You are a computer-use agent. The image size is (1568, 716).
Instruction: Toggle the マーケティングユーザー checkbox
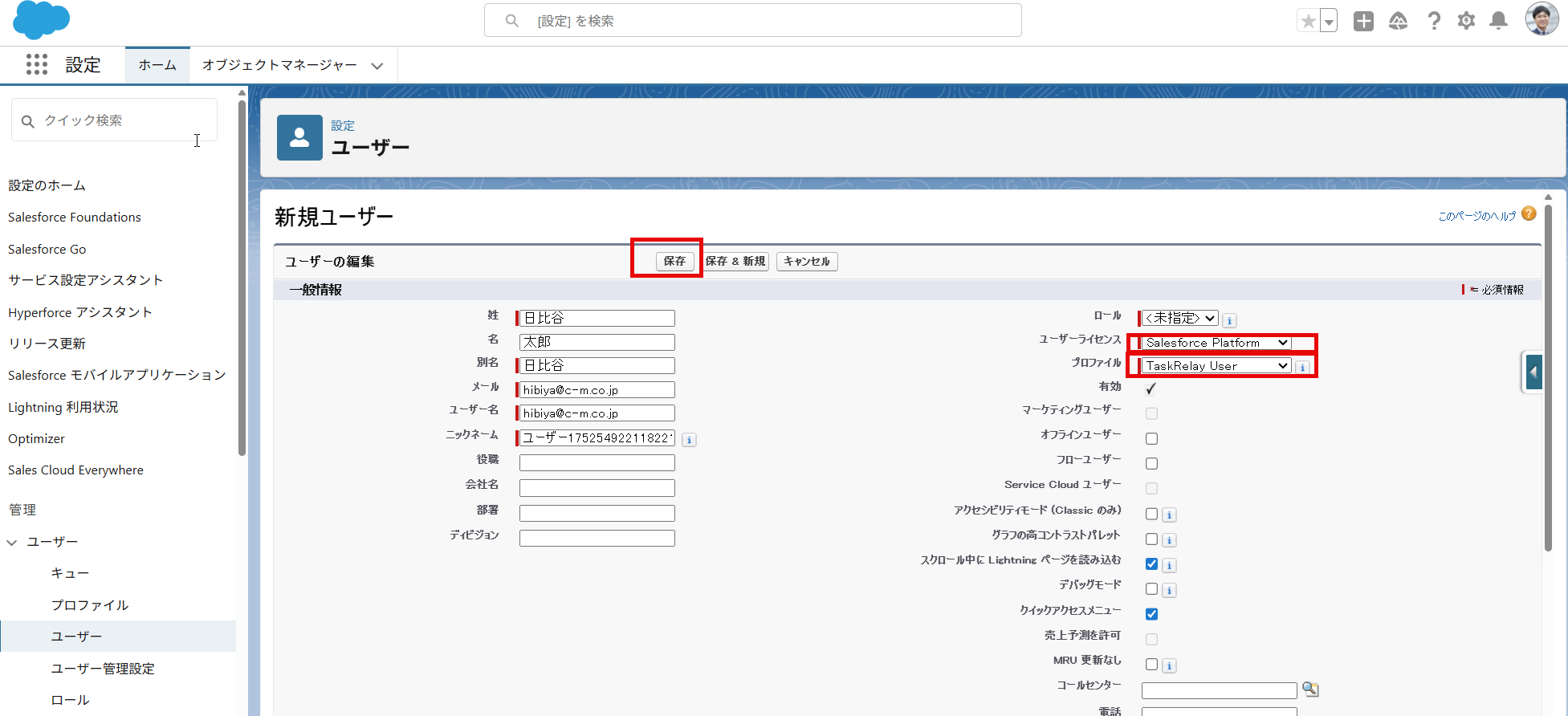[1151, 413]
